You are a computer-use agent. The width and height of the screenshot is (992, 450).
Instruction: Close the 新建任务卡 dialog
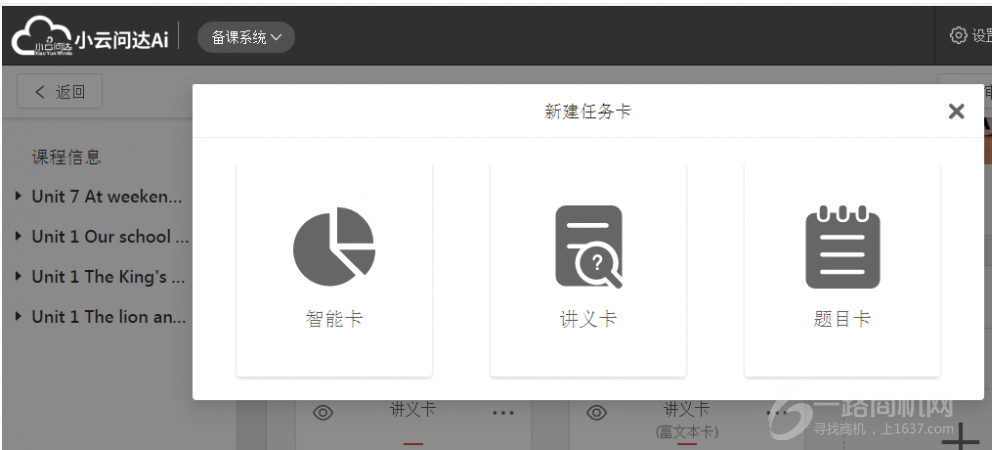coord(956,111)
